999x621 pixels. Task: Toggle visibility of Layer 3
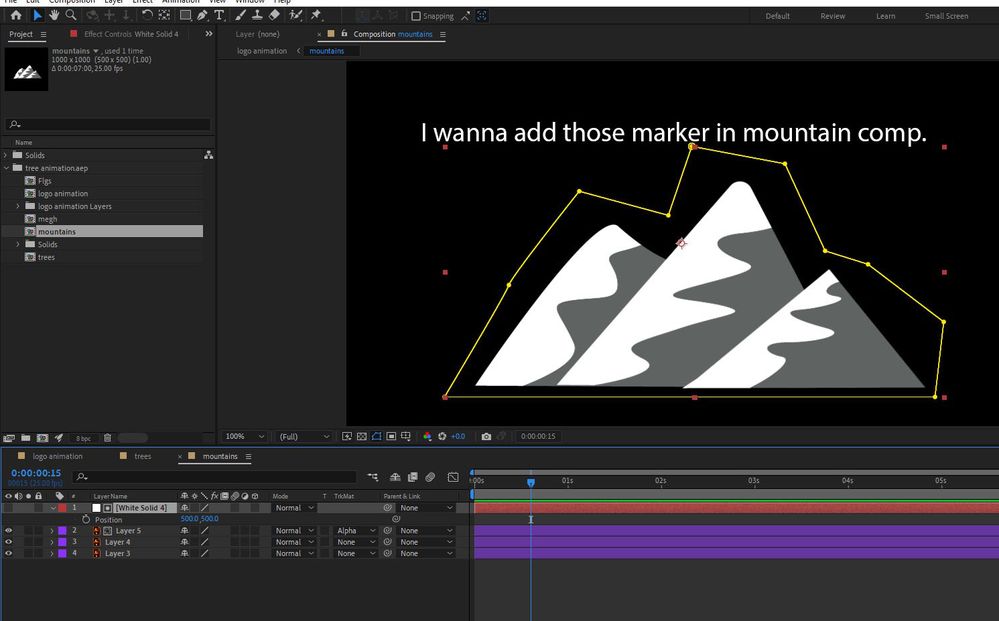[x=8, y=553]
